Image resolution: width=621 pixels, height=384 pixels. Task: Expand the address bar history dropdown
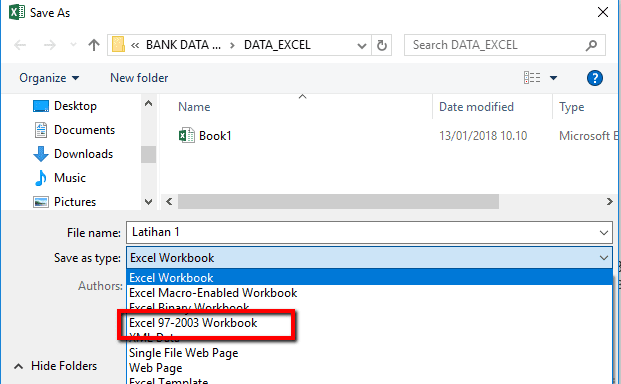[x=362, y=46]
